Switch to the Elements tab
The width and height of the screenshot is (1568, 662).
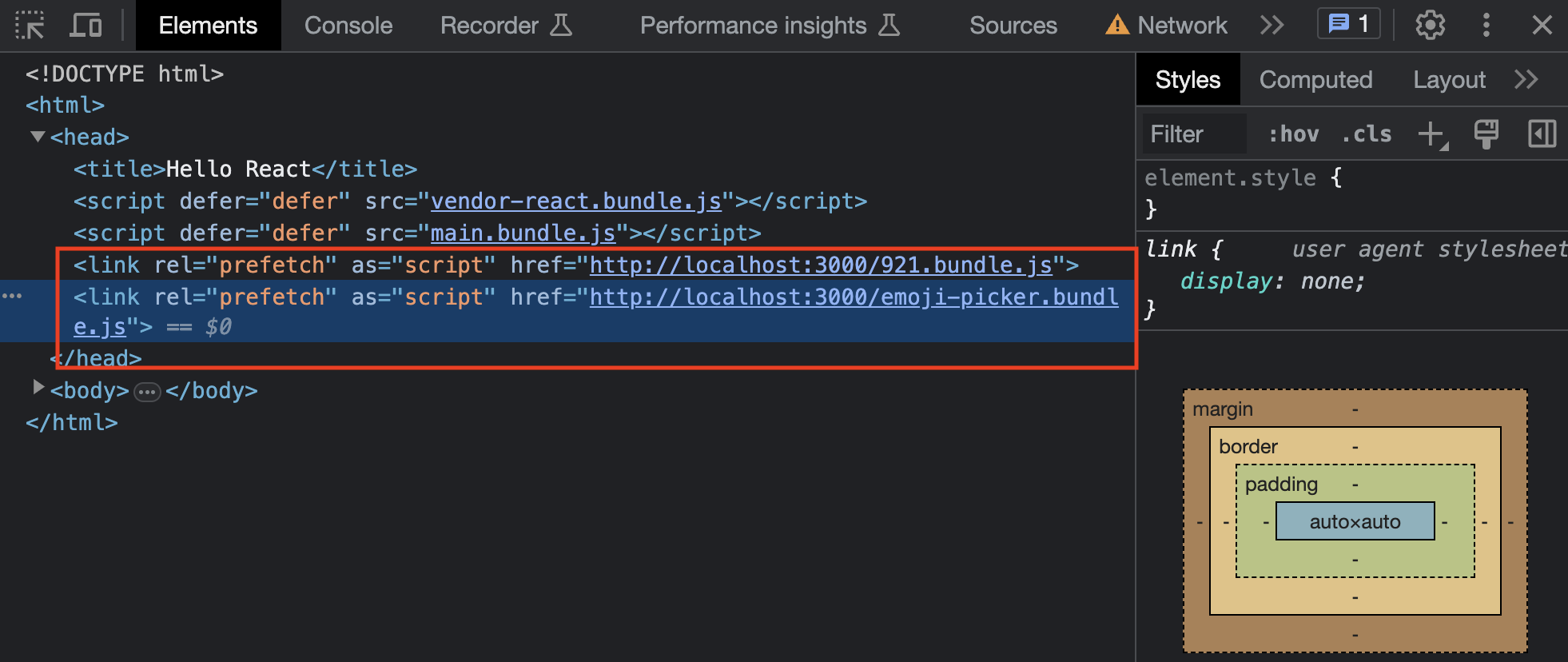[x=208, y=25]
